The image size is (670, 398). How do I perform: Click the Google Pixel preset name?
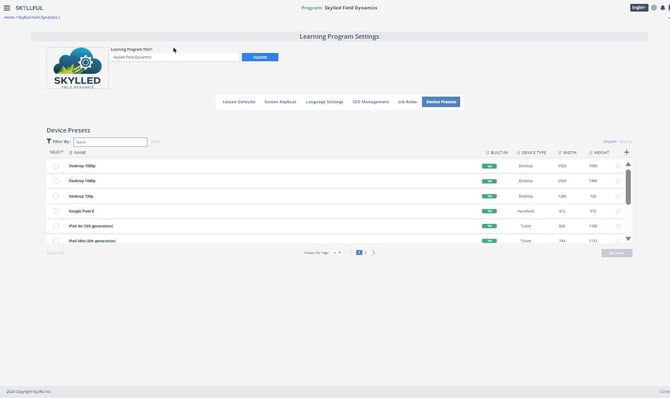click(81, 211)
